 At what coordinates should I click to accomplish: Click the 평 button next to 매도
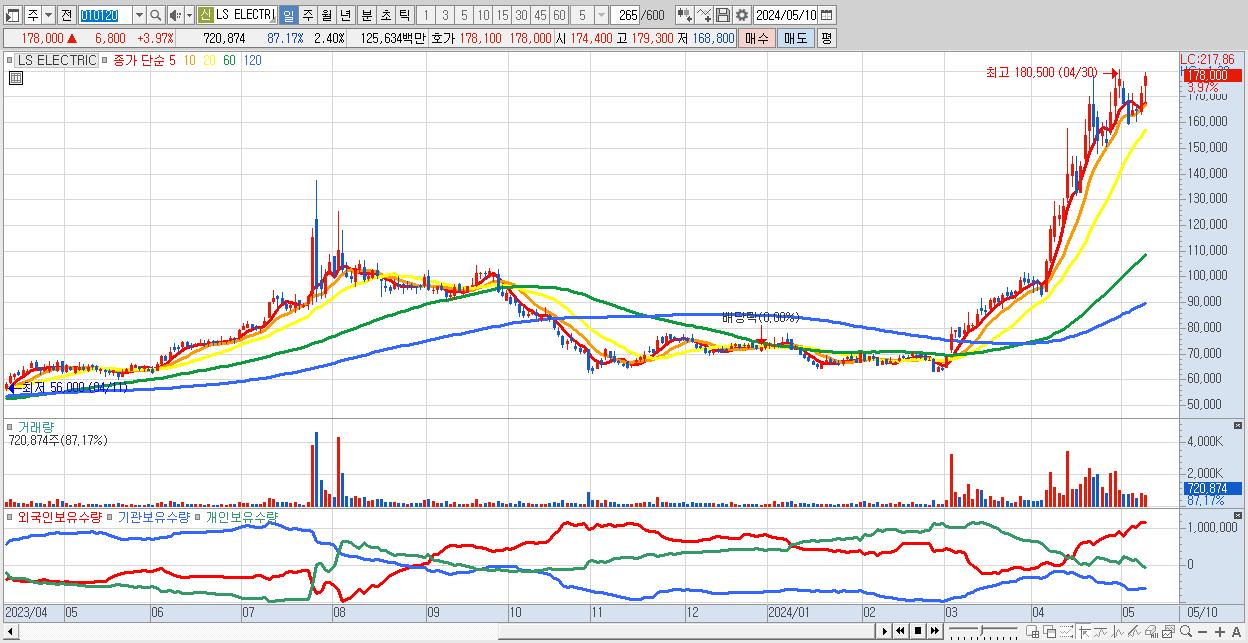pos(826,38)
